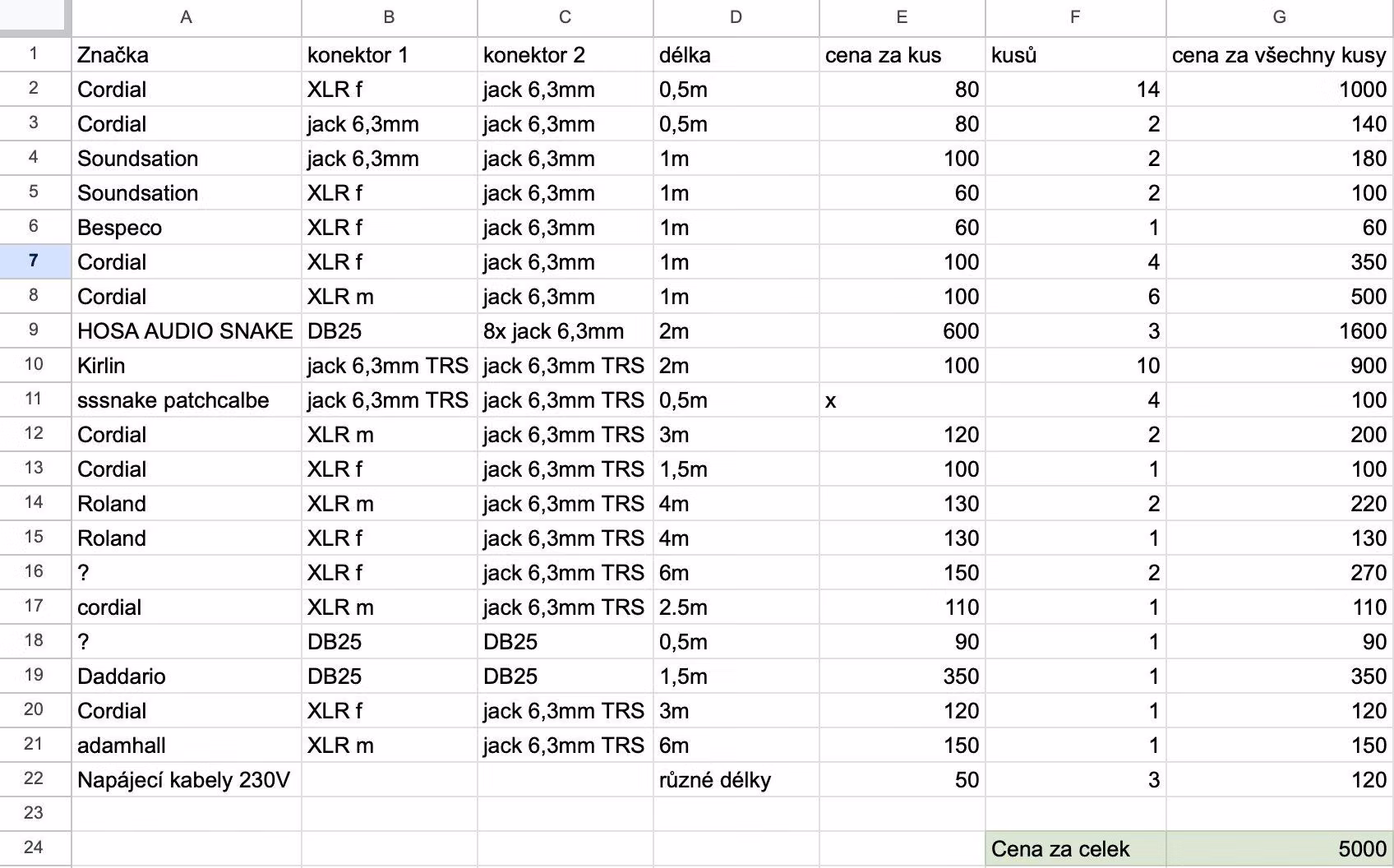Click the 'HOSA AUDIO SNAKE' cell
Screen dimensions: 1394x868
click(187, 330)
